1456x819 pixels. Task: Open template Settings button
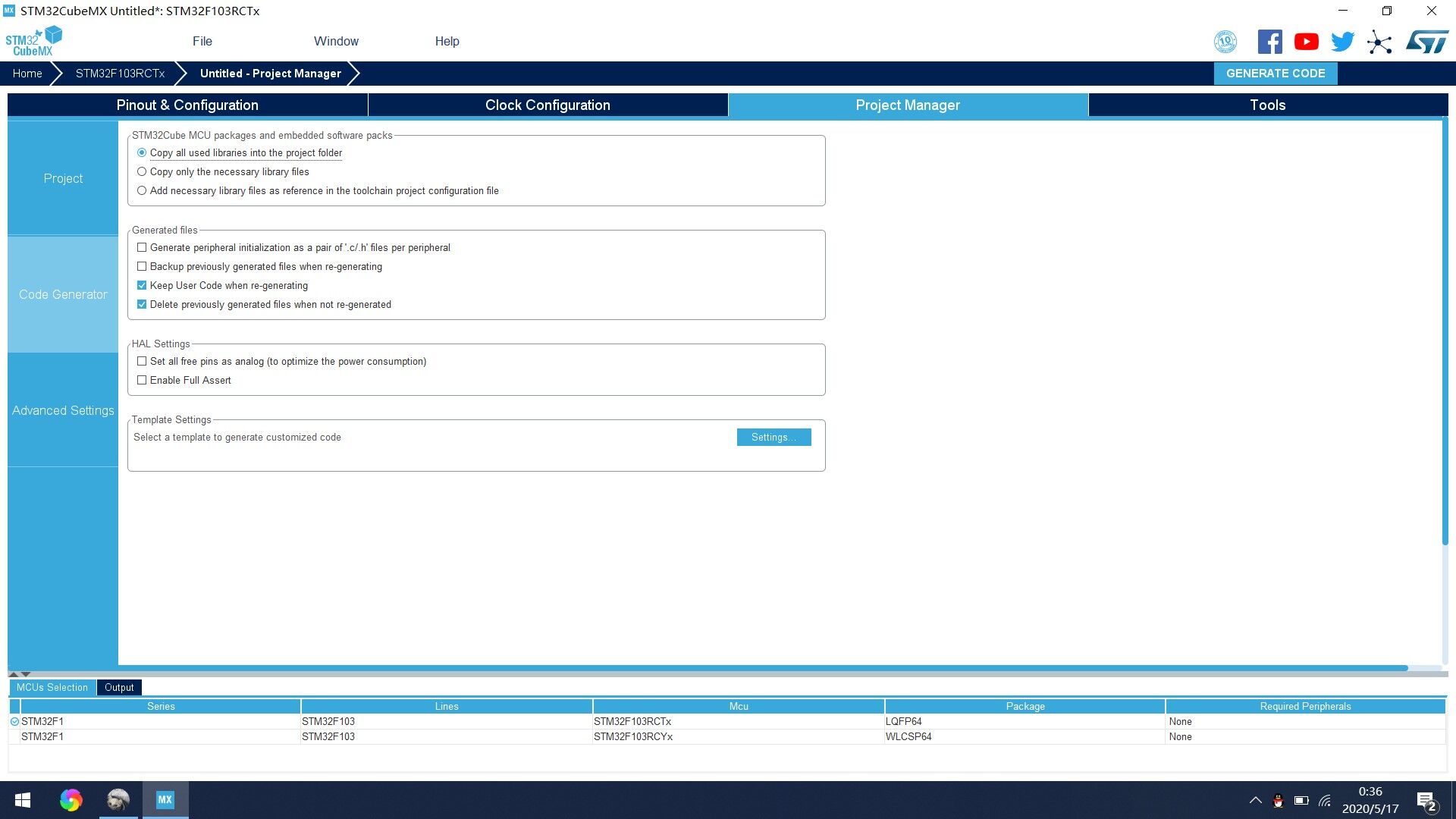click(x=773, y=438)
